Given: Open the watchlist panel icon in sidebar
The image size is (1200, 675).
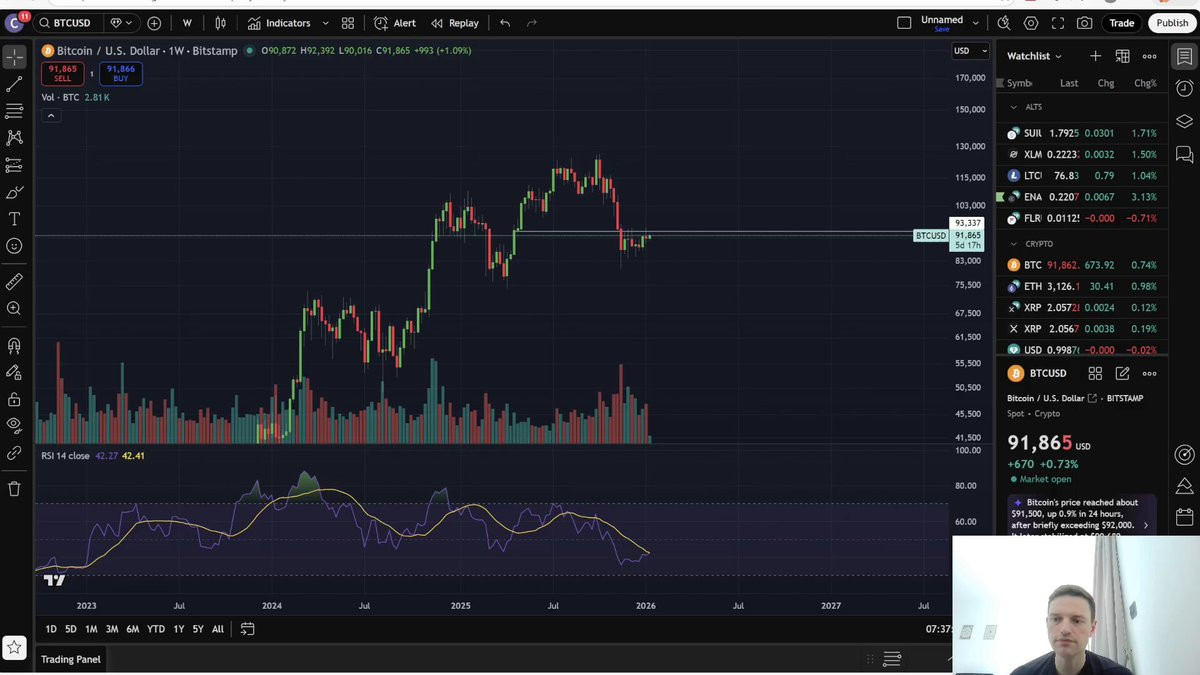Looking at the screenshot, I should pyautogui.click(x=1184, y=56).
